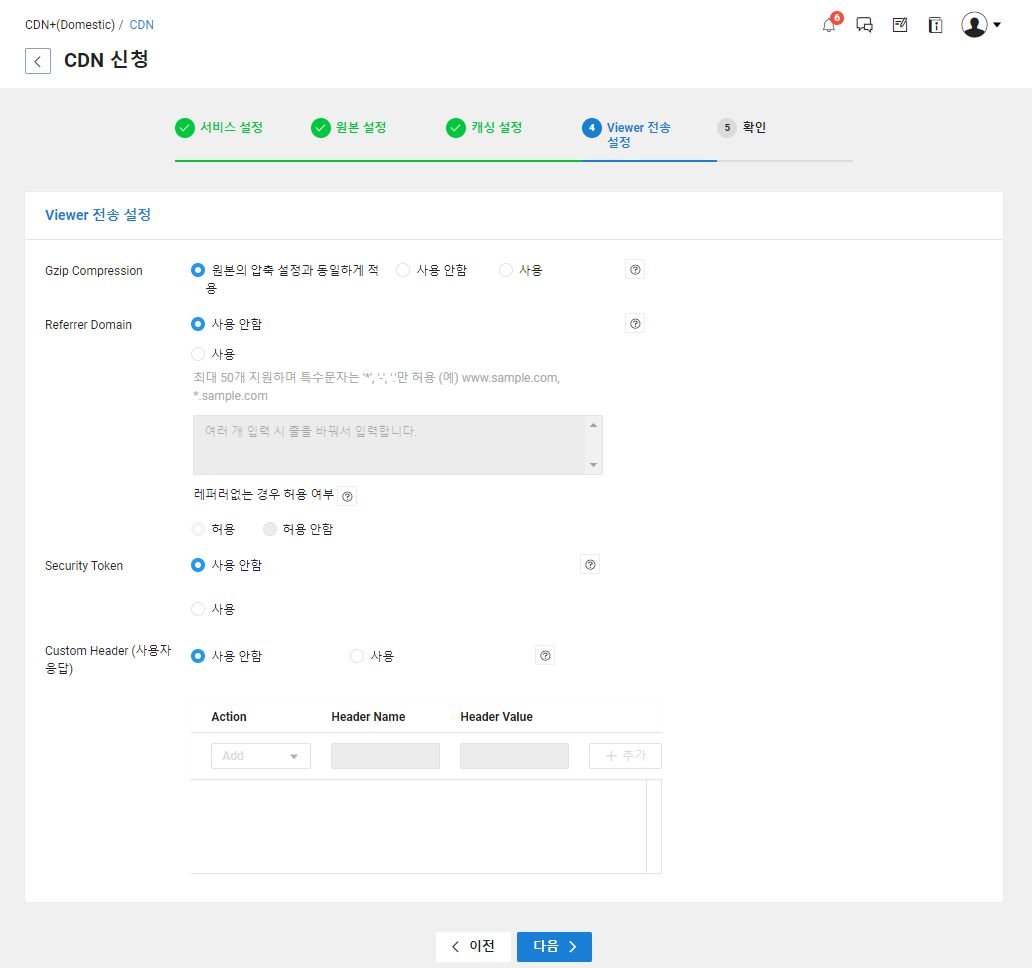Go to the 확인 step
The height and width of the screenshot is (968, 1032).
coord(754,127)
